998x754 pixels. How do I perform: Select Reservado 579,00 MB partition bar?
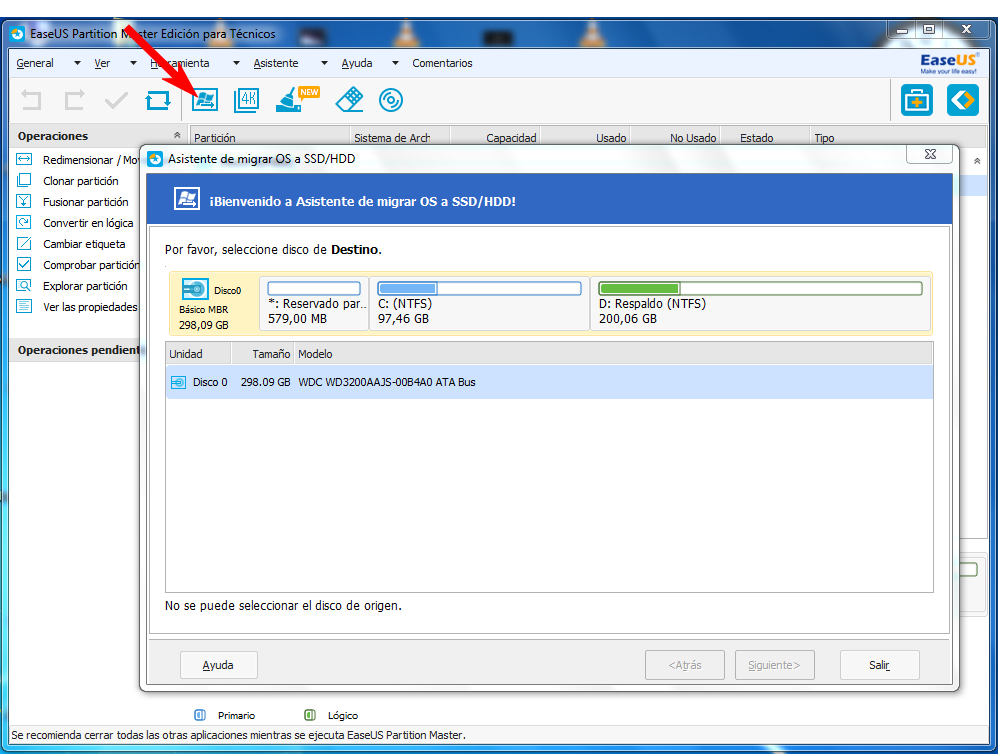click(x=314, y=303)
